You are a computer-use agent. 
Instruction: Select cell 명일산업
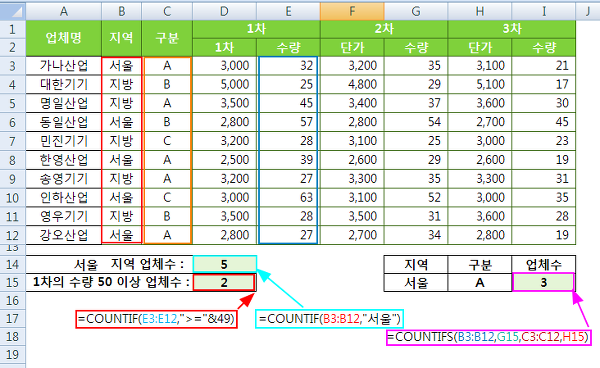pyautogui.click(x=64, y=103)
